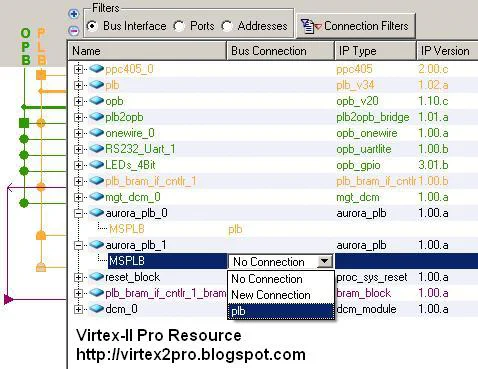Select the MSPLB item under aurora_plb_0
This screenshot has width=478, height=369.
point(127,229)
